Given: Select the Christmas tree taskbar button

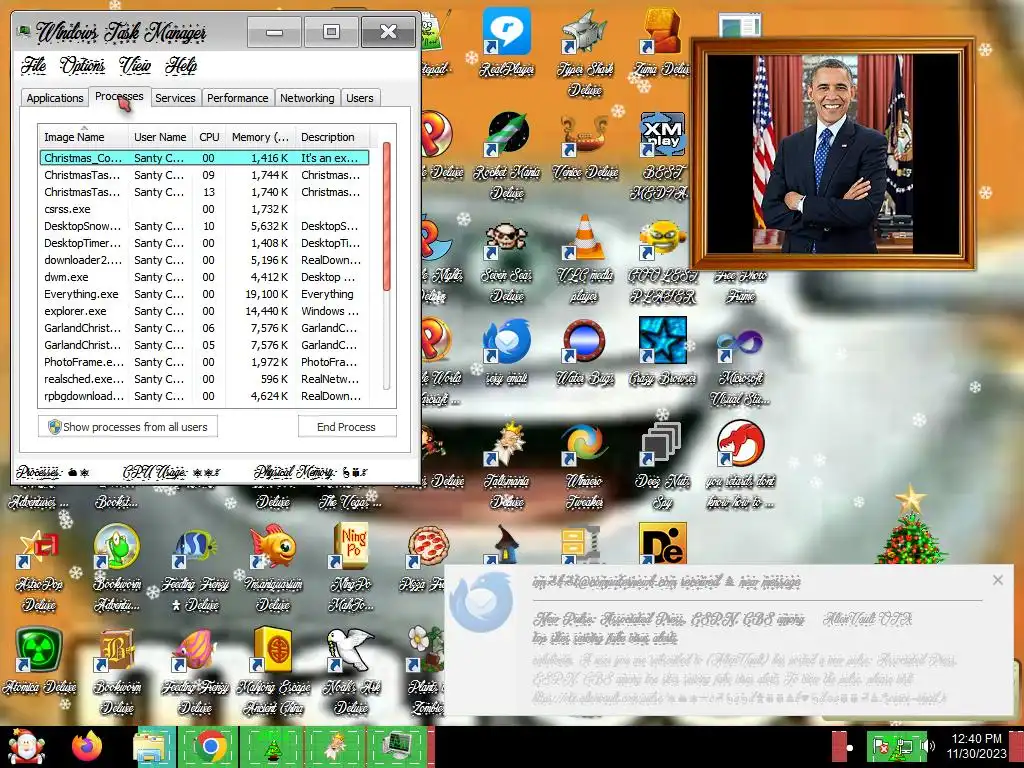Looking at the screenshot, I should [272, 746].
